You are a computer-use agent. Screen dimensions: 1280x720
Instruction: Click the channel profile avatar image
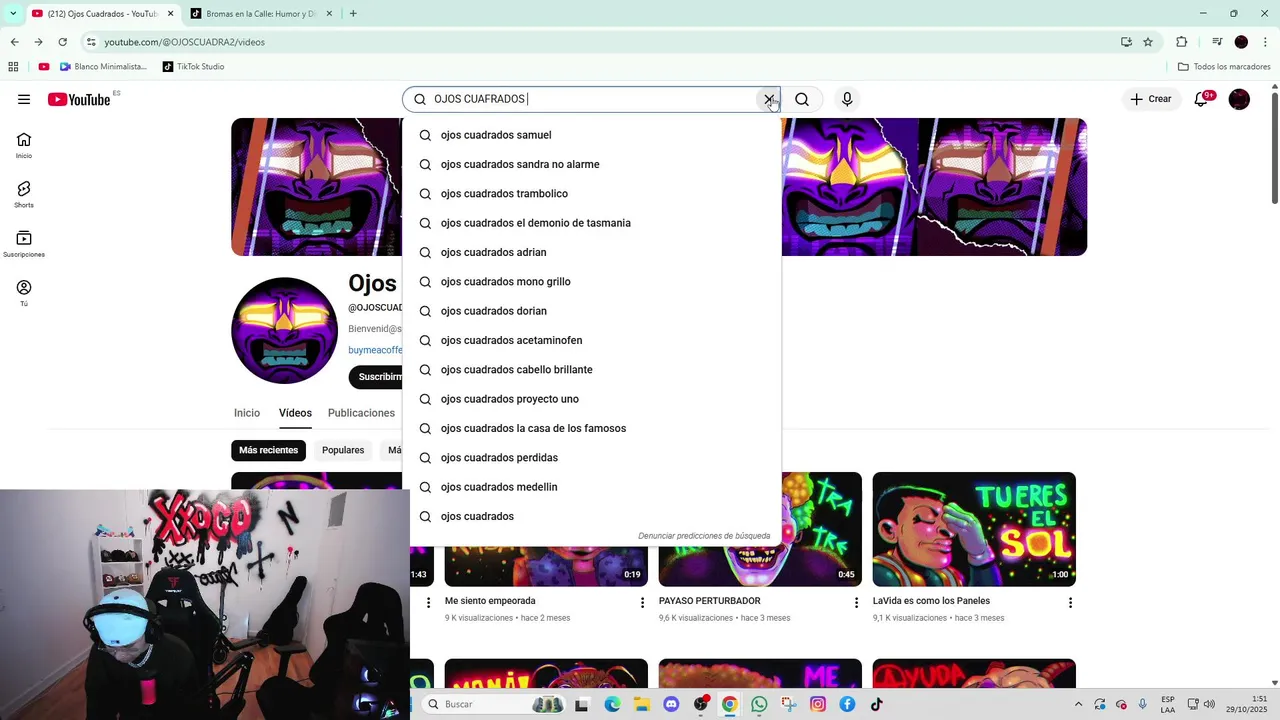(285, 331)
